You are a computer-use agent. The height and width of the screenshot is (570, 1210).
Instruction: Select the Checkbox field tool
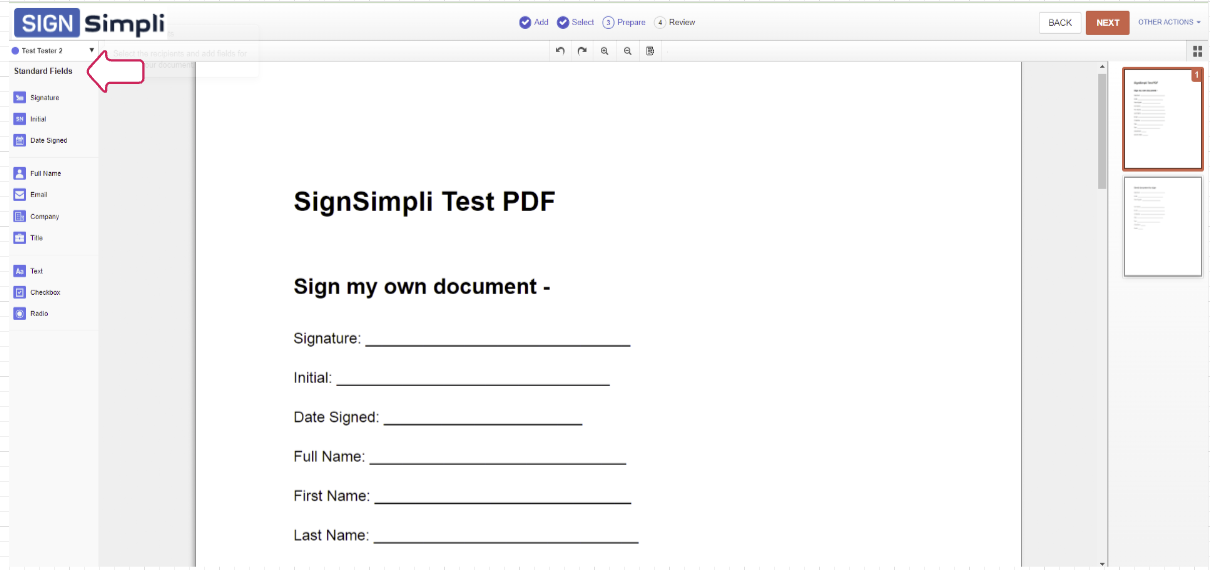(x=20, y=293)
